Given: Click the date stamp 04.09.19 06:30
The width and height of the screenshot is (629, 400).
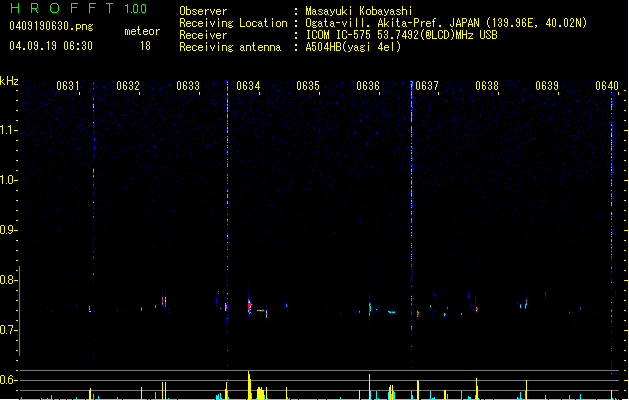Looking at the screenshot, I should coord(51,46).
